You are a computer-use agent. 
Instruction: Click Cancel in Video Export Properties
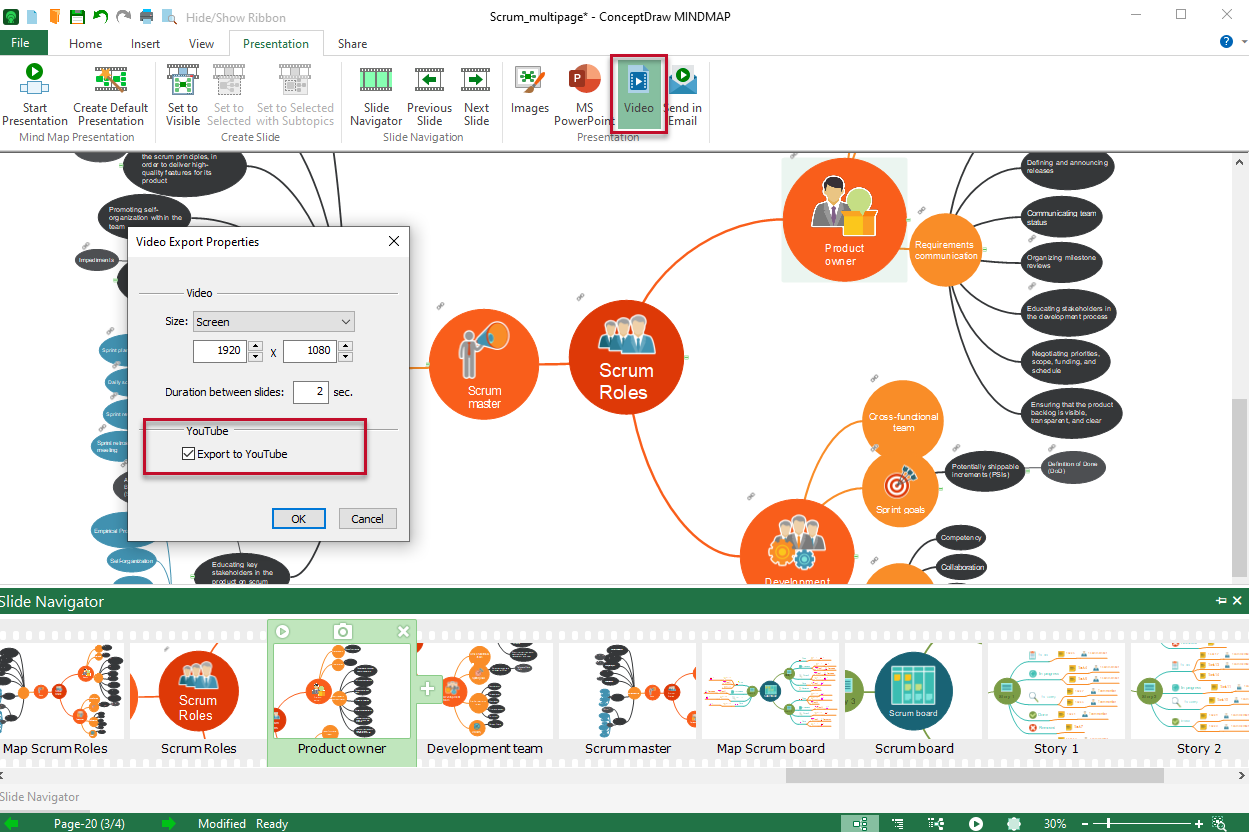367,519
